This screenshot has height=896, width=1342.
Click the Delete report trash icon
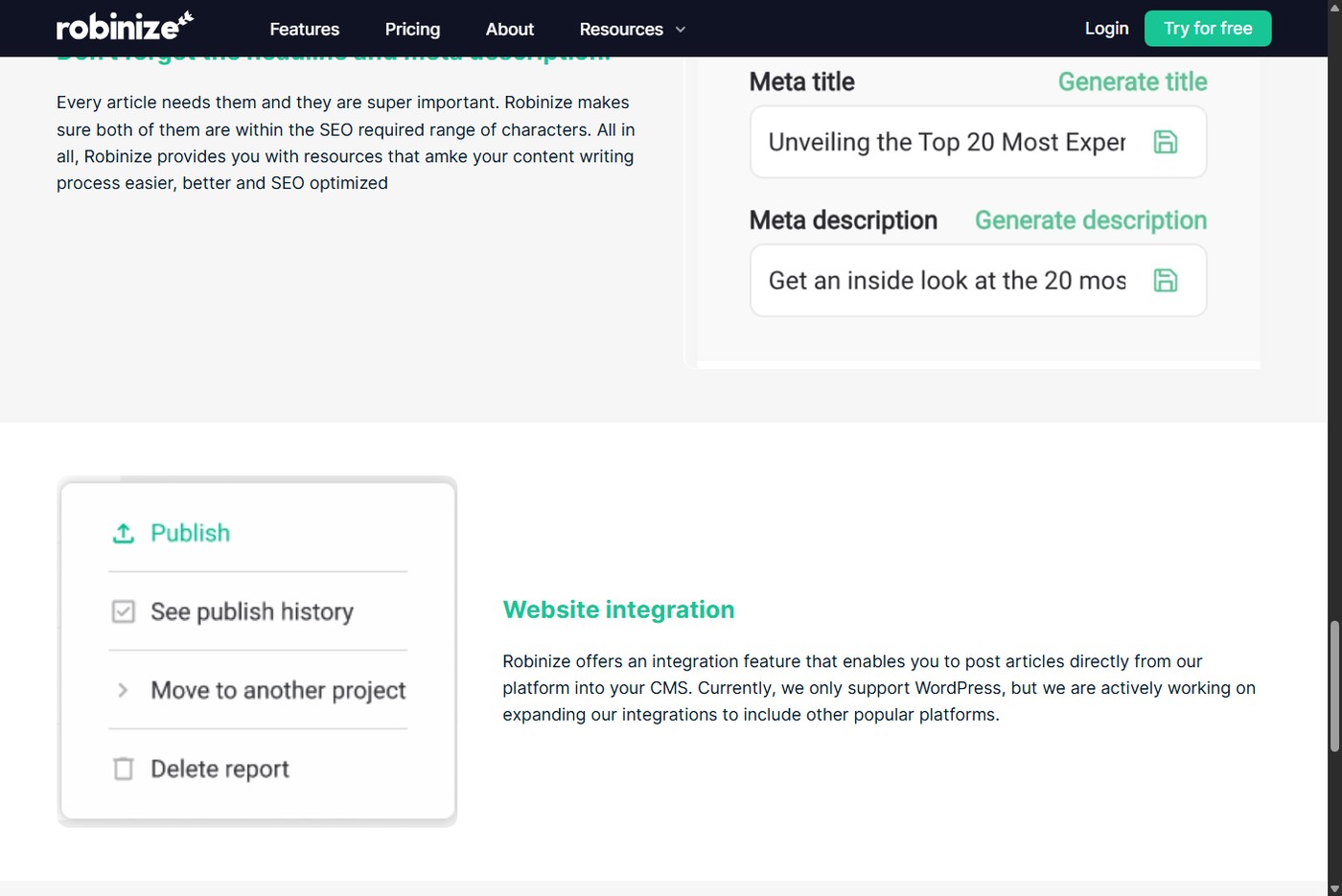124,769
